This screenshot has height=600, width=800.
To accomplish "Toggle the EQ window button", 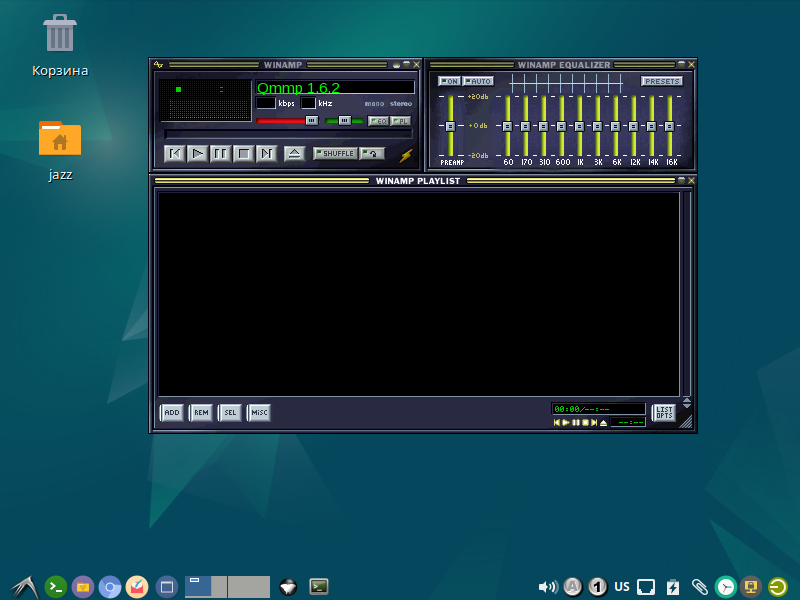I will (378, 121).
